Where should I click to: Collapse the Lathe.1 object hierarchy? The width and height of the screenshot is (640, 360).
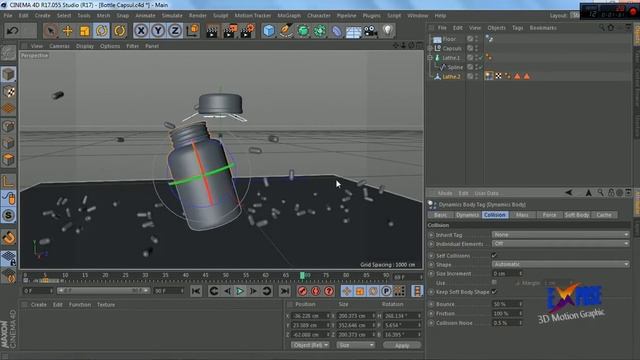tap(430, 58)
